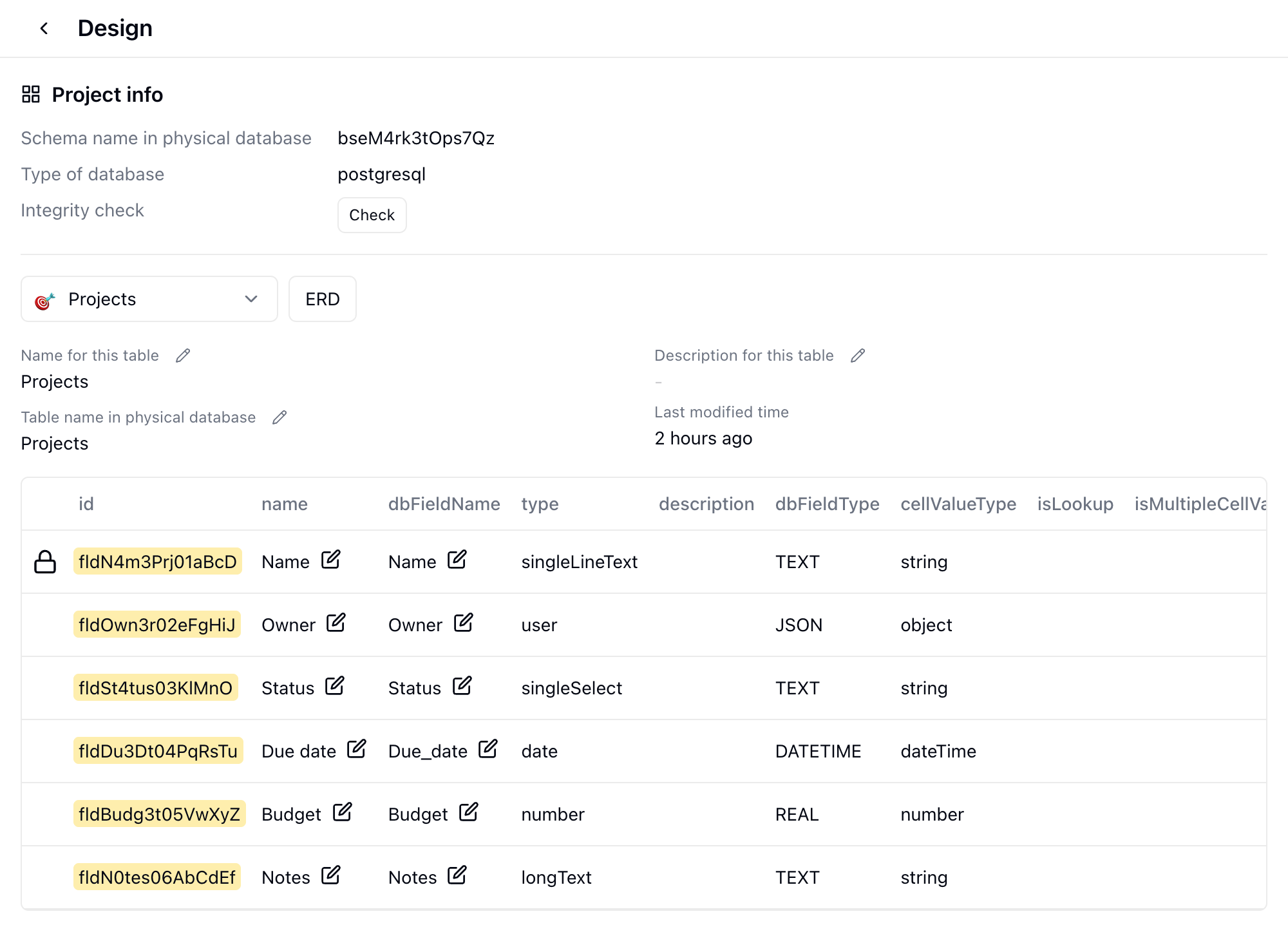Click the lock icon on Name row
This screenshot has width=1288, height=952.
[x=45, y=562]
